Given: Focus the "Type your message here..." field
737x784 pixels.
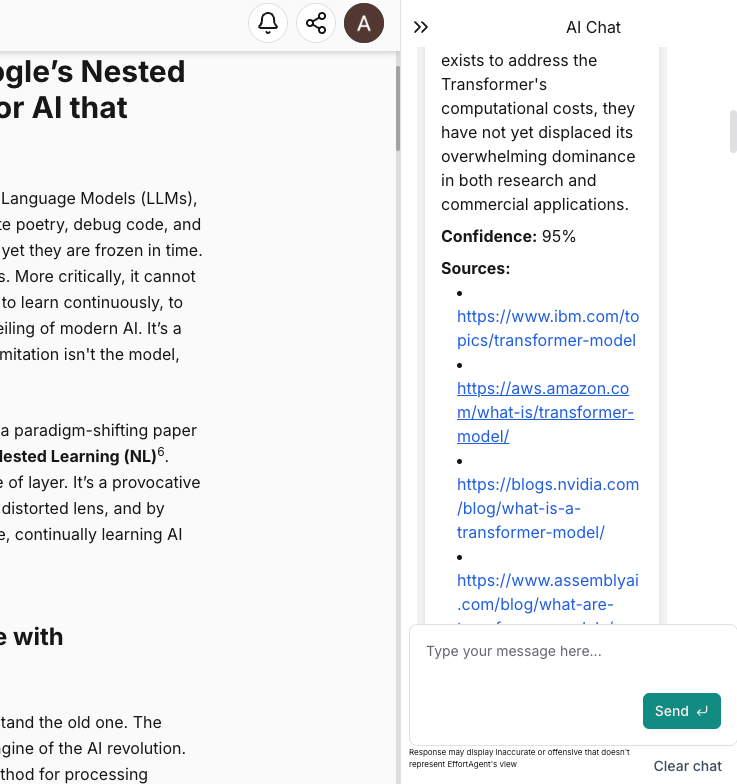Looking at the screenshot, I should 570,651.
